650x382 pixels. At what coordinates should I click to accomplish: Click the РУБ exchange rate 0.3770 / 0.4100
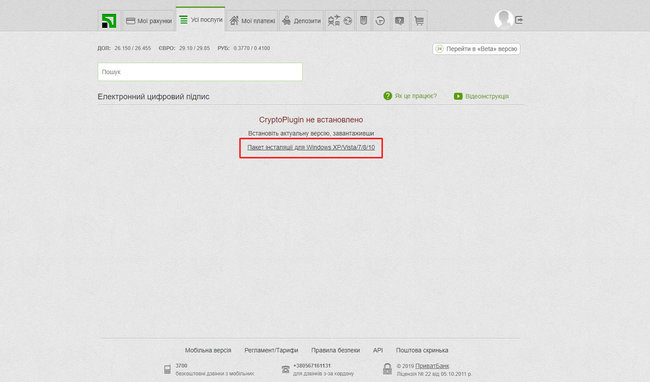click(244, 48)
